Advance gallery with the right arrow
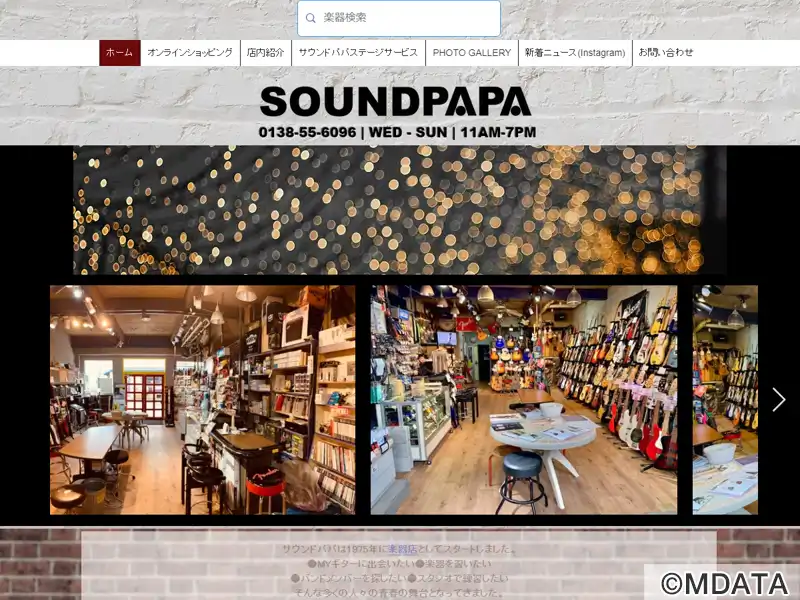 click(778, 399)
